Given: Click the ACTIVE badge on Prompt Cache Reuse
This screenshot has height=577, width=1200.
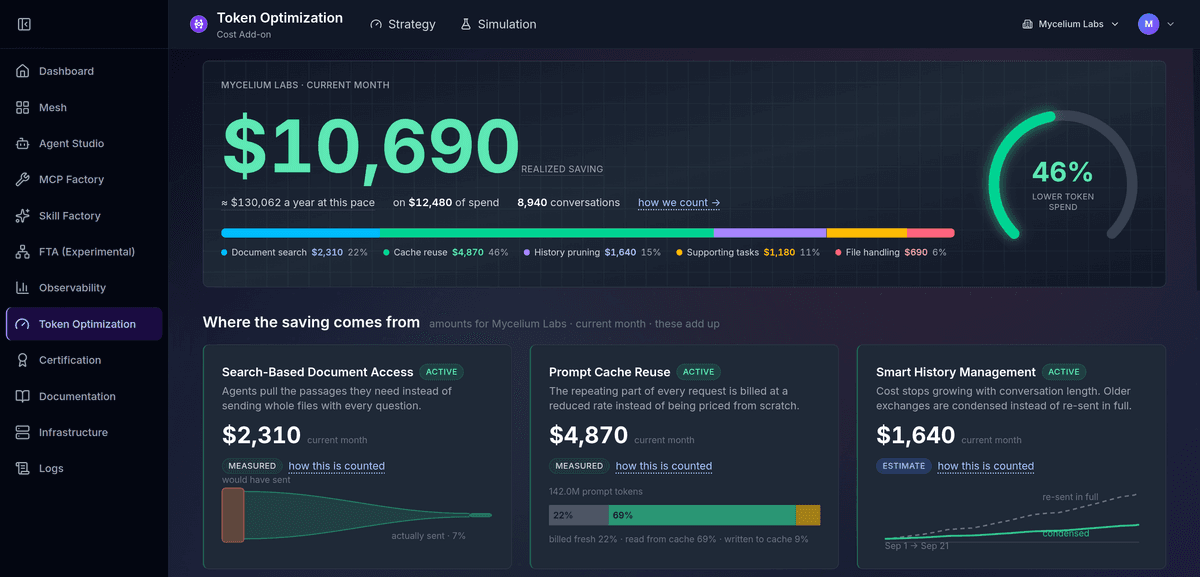Looking at the screenshot, I should pos(698,372).
